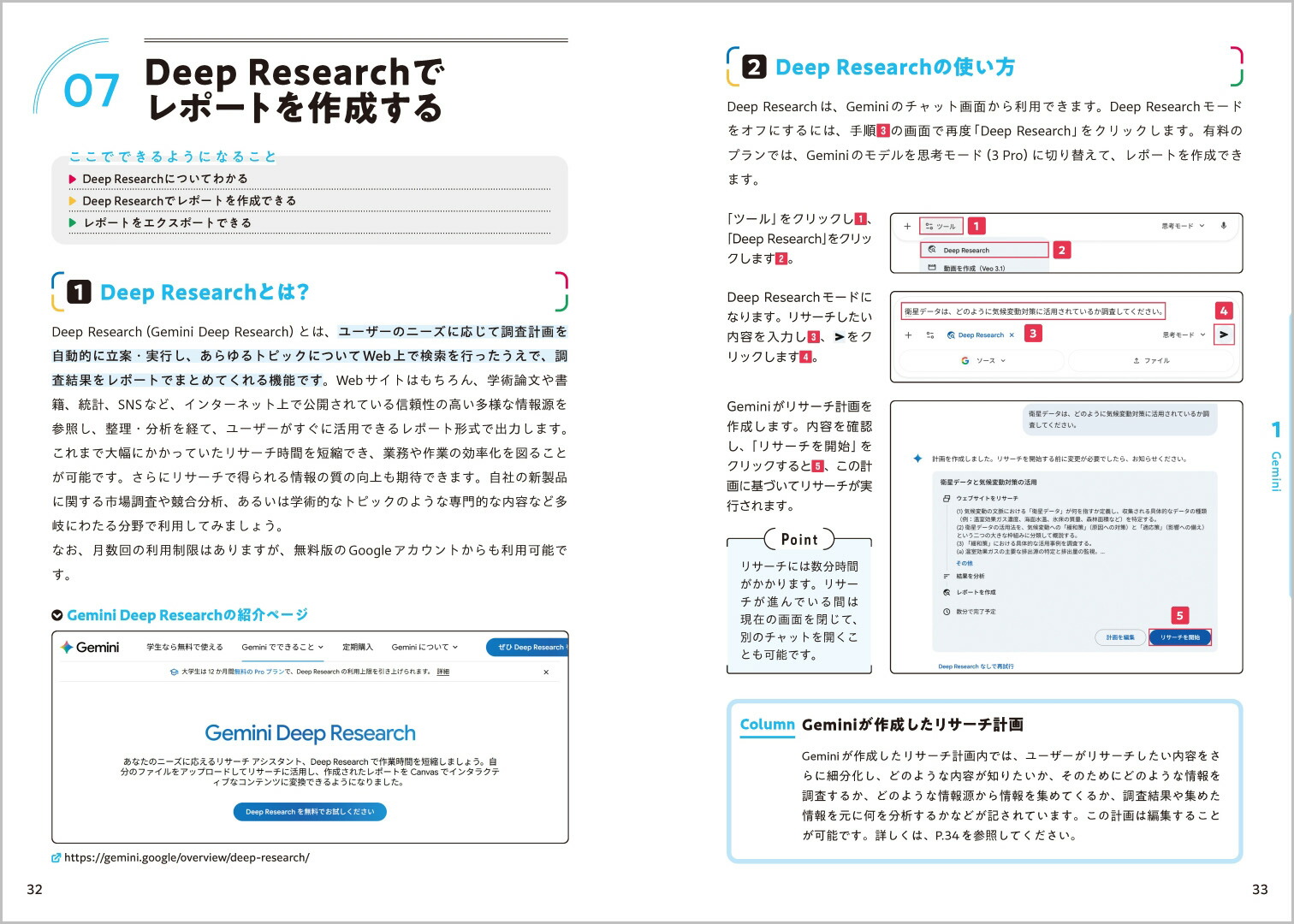
Task: Click the chapter number '07'
Action: coord(91,91)
